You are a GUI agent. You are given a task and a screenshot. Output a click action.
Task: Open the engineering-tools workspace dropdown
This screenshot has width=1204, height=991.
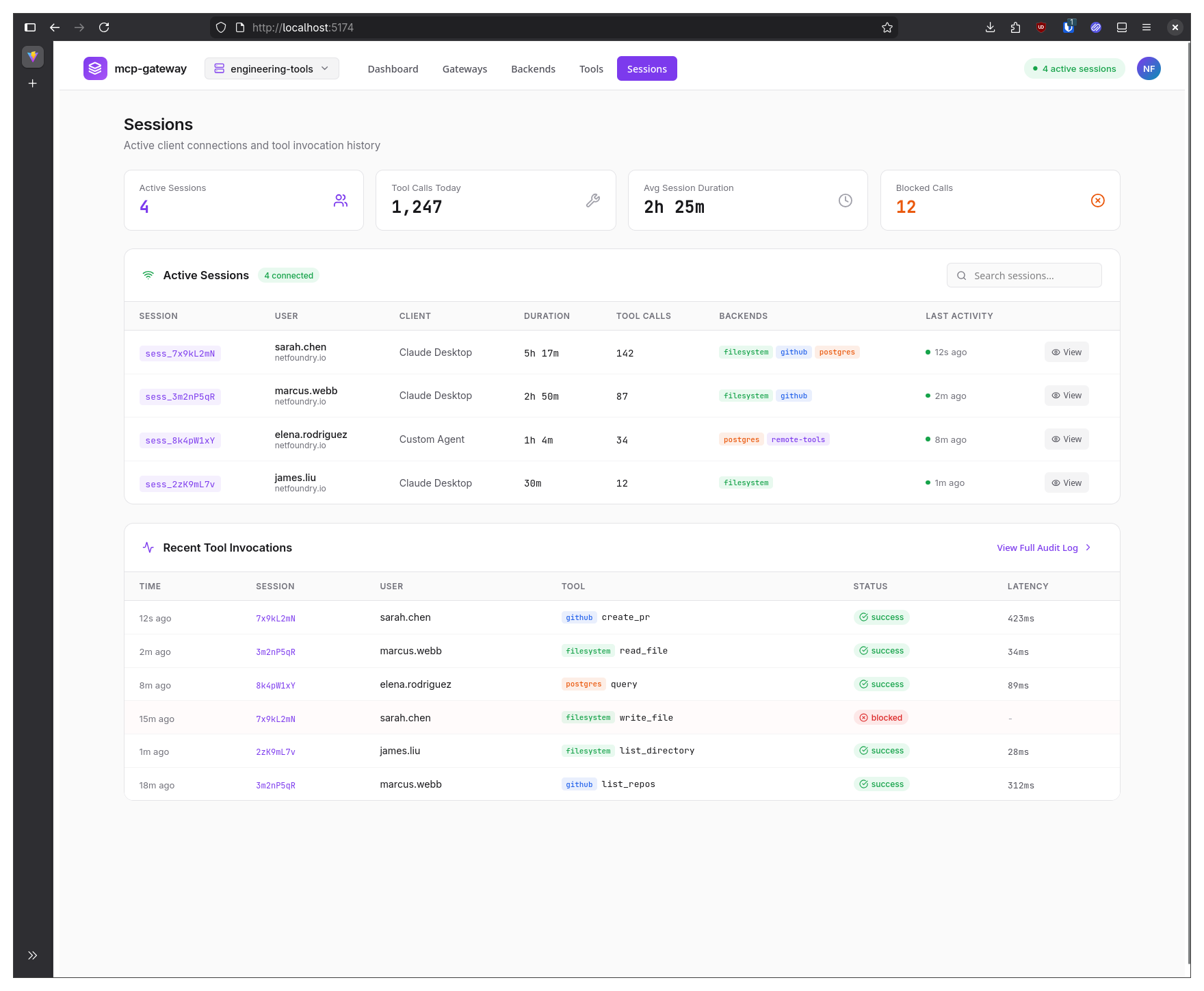pos(272,68)
